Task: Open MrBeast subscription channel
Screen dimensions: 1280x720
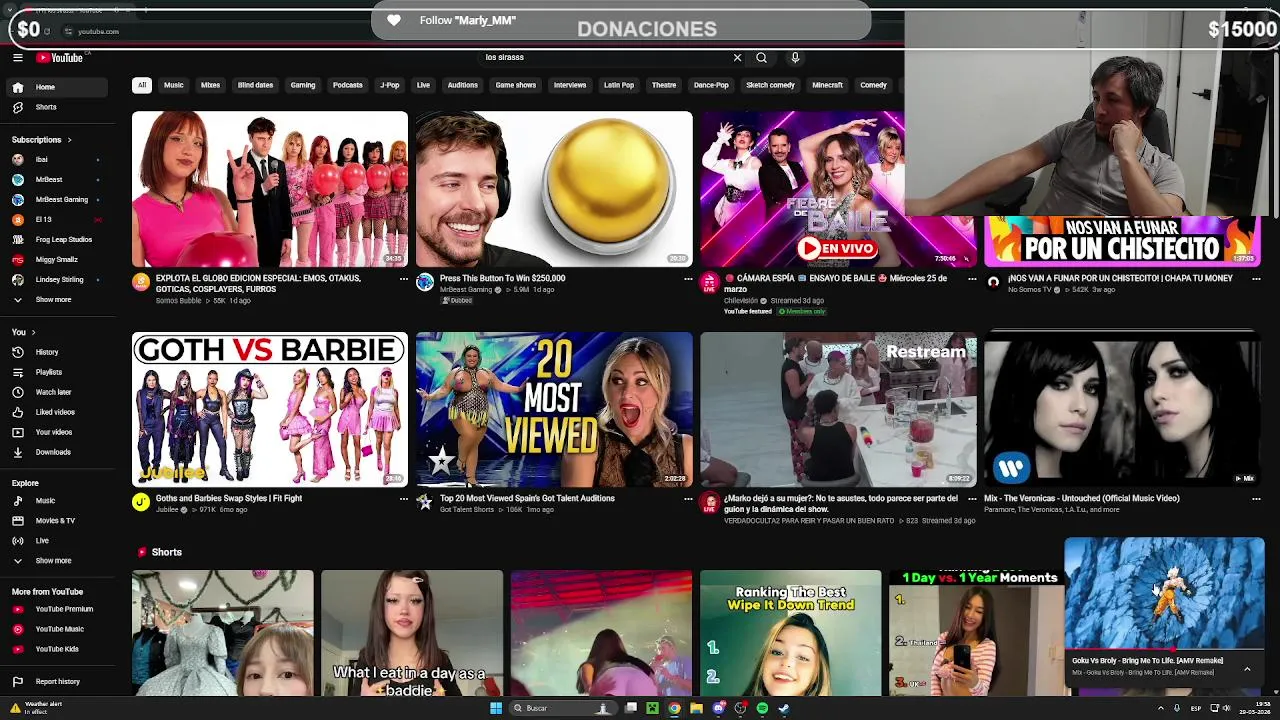Action: pyautogui.click(x=55, y=179)
